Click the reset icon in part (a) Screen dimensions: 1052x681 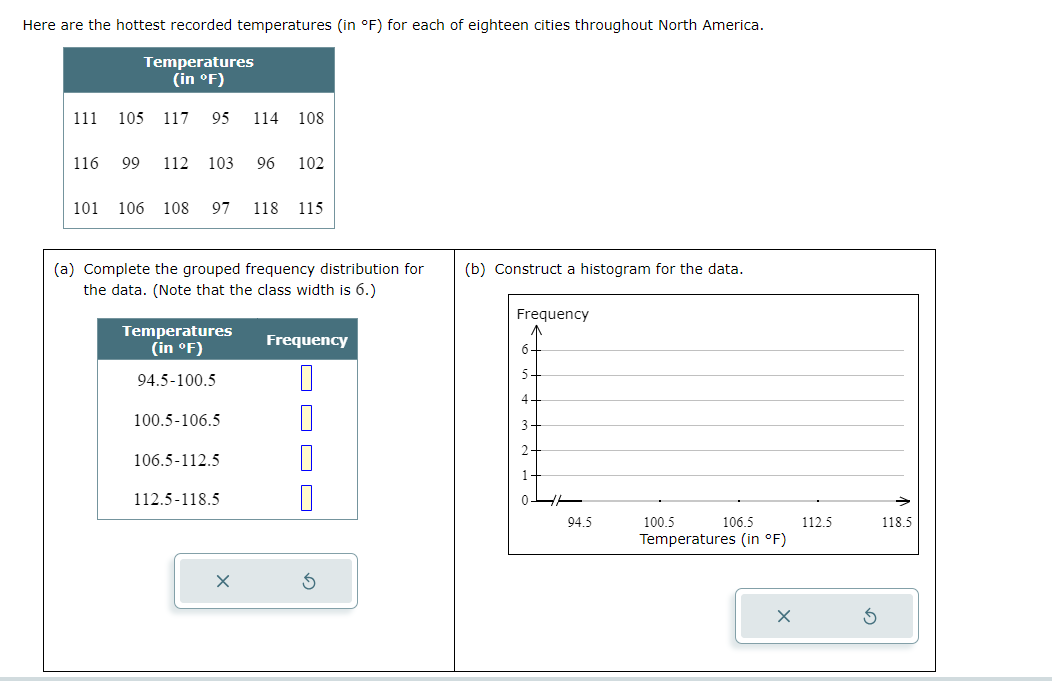(309, 581)
